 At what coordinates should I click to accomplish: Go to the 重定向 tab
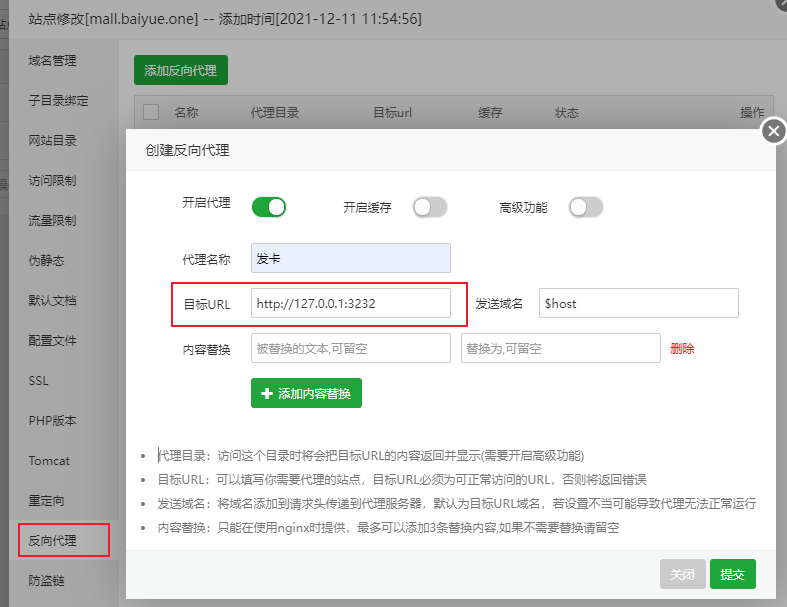47,501
